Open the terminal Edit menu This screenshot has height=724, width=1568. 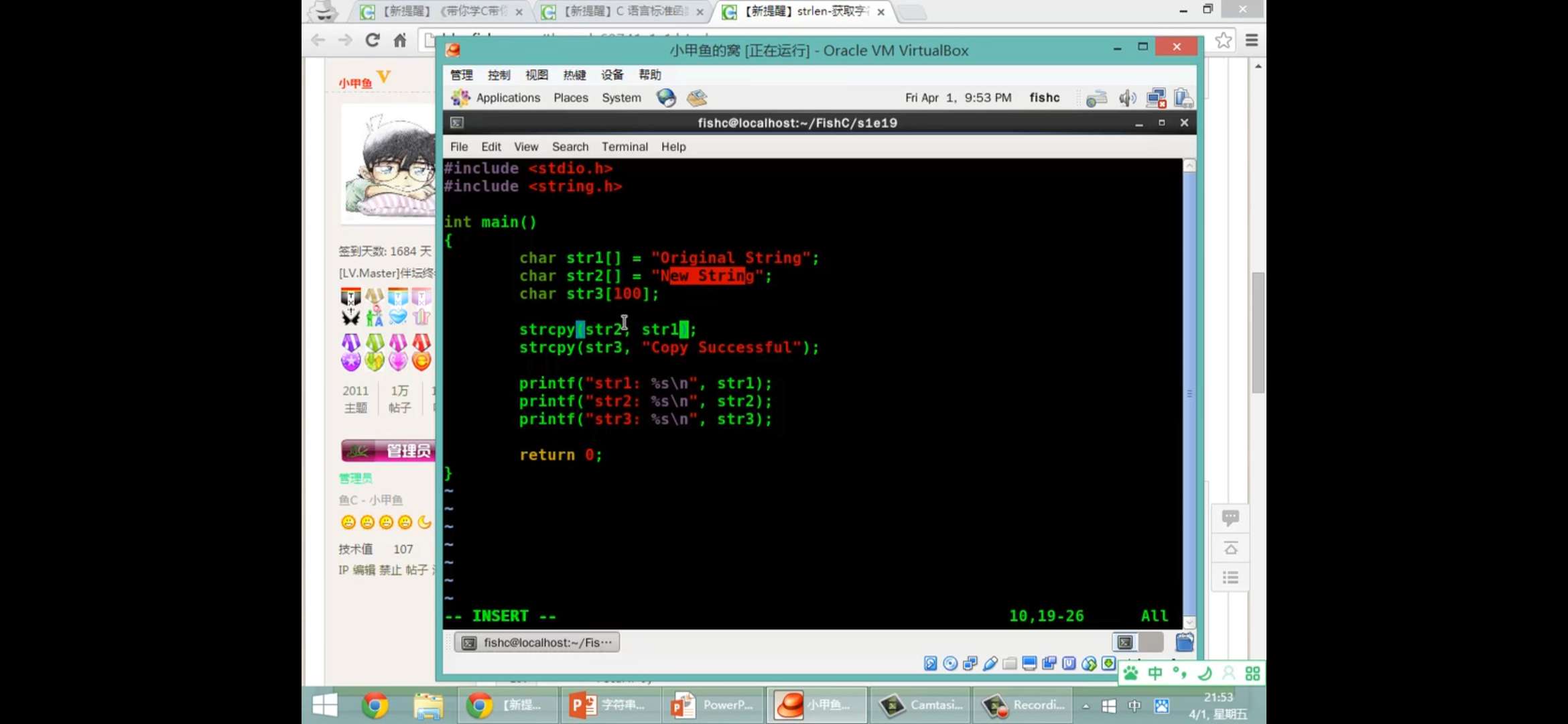click(x=491, y=147)
